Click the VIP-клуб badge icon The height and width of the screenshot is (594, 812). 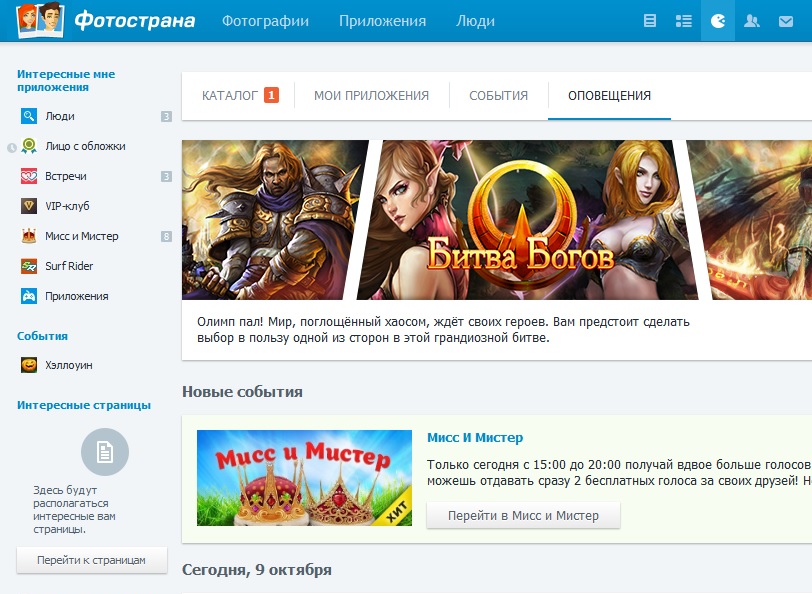pyautogui.click(x=29, y=206)
